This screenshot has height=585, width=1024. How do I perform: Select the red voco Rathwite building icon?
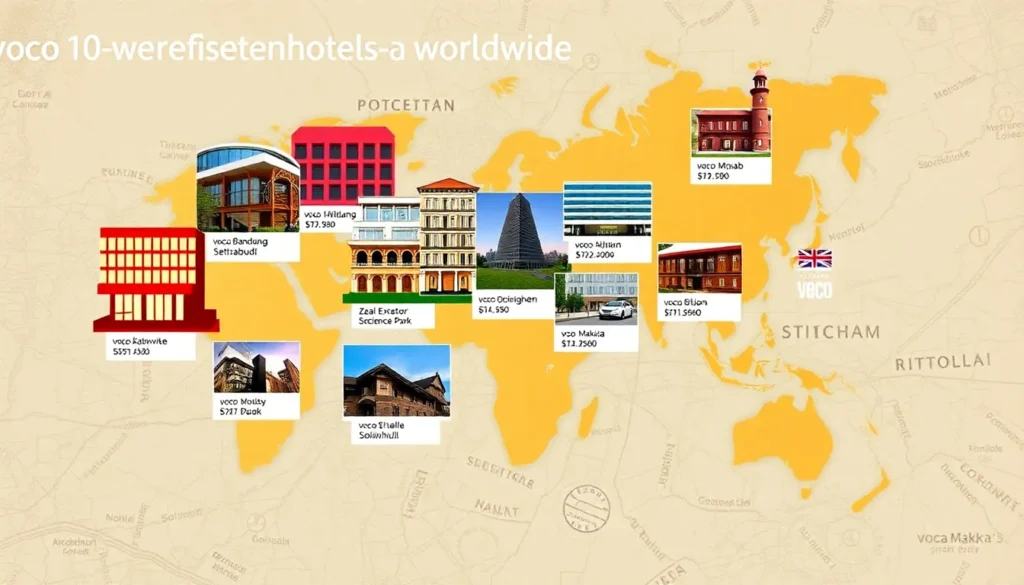(150, 285)
